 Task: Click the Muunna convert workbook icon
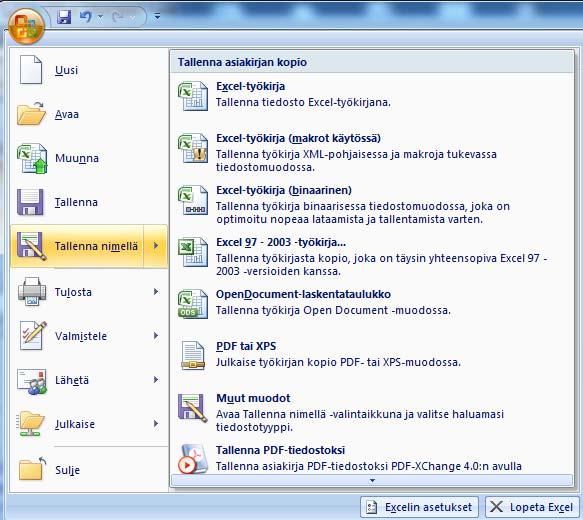[x=32, y=158]
